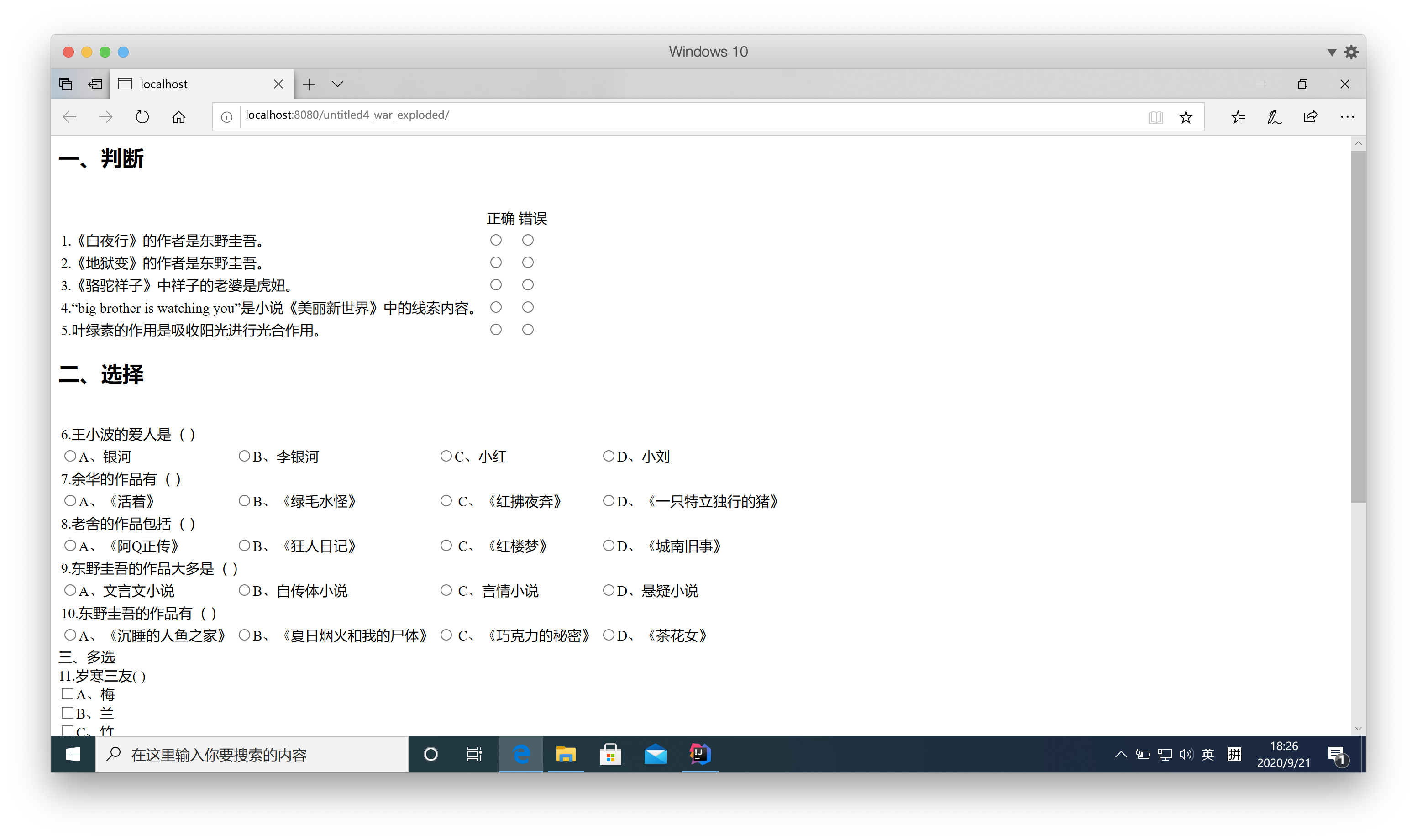Click the 一、判断 heading

pyautogui.click(x=101, y=158)
